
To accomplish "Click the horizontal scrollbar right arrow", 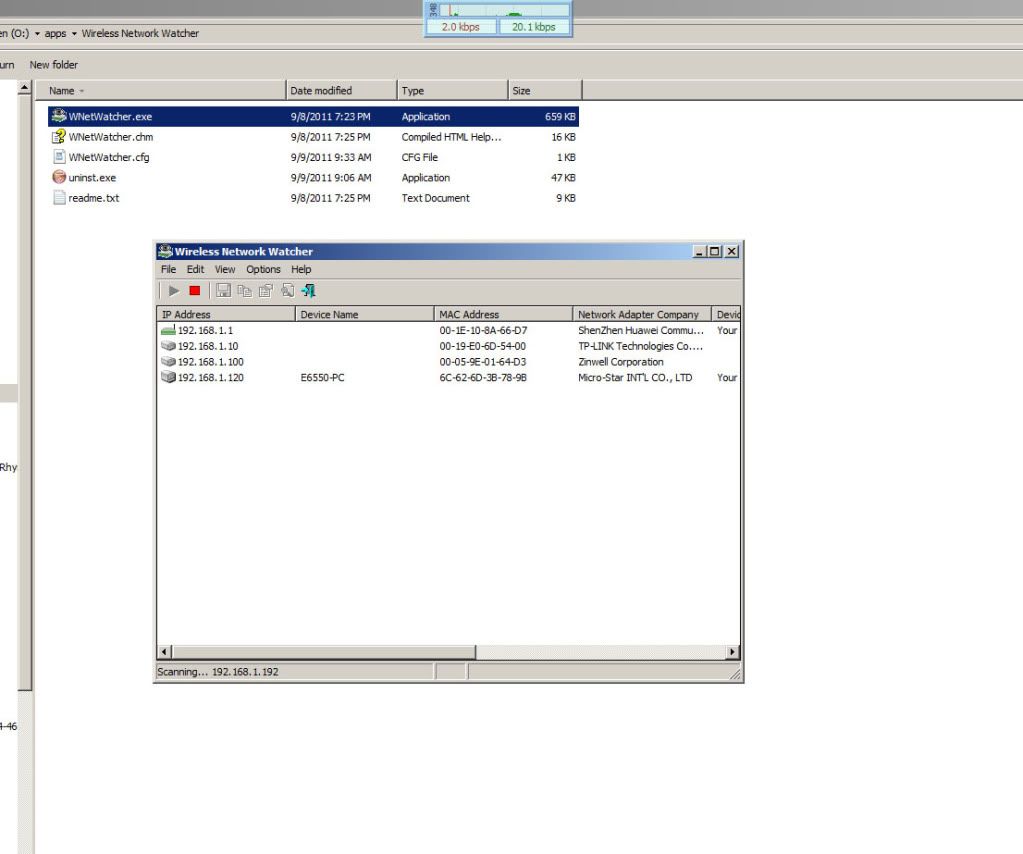I will click(732, 652).
